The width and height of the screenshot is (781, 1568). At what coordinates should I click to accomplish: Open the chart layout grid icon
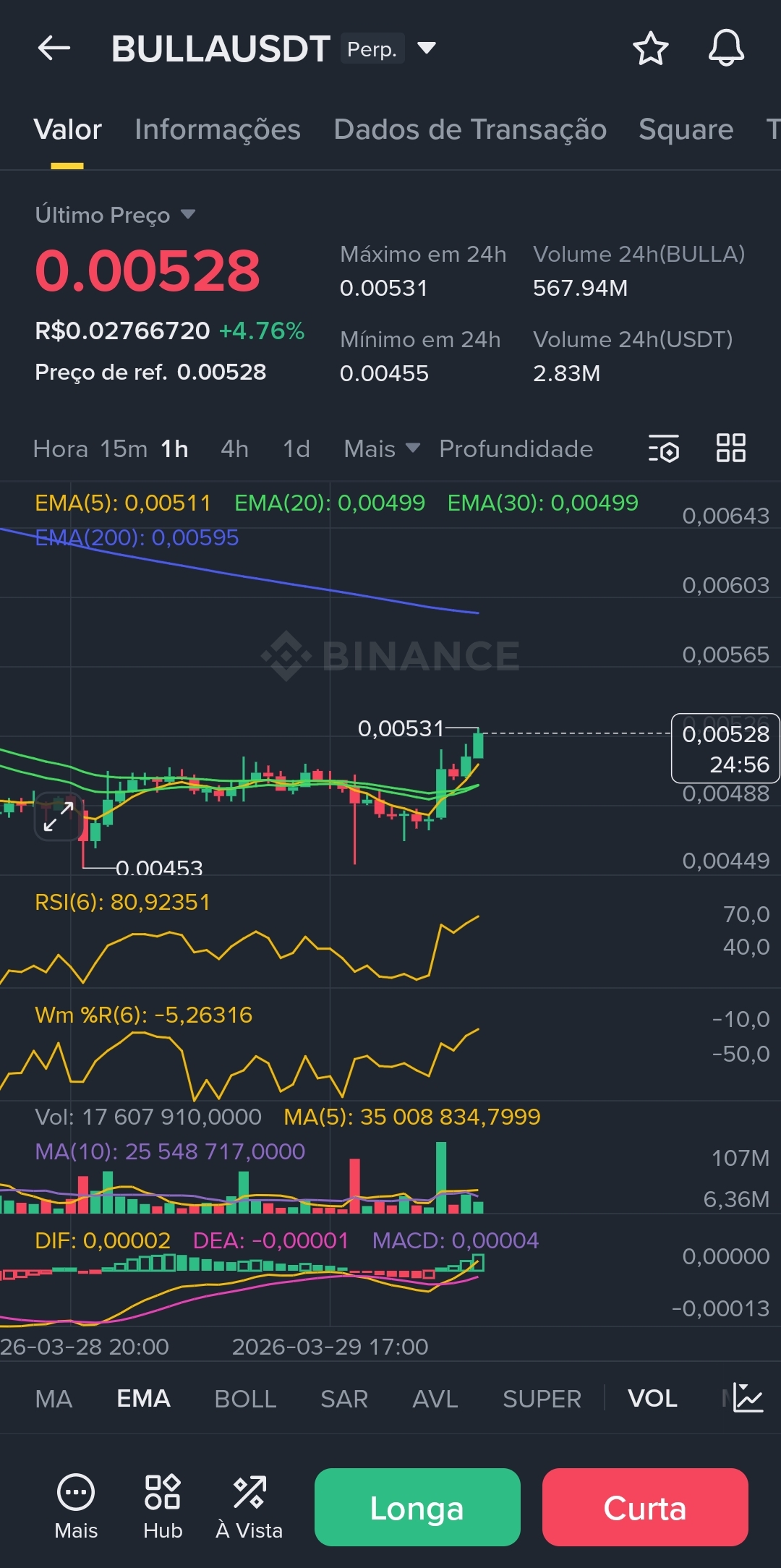(x=731, y=448)
